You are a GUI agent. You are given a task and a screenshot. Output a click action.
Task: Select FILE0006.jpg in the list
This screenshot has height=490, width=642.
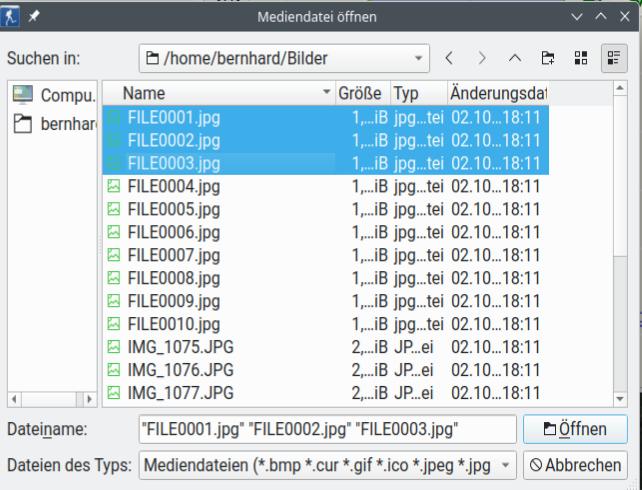[x=326, y=233]
